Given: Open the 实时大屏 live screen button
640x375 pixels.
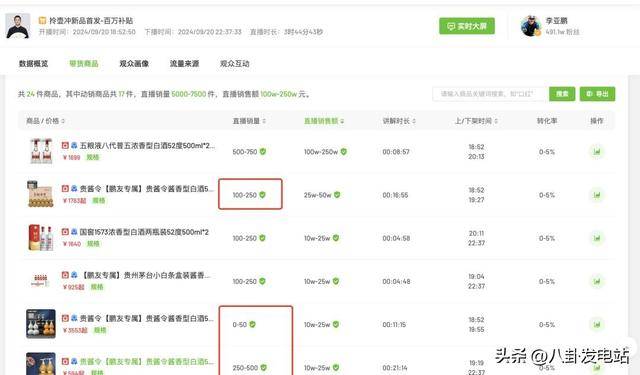Looking at the screenshot, I should 467,26.
